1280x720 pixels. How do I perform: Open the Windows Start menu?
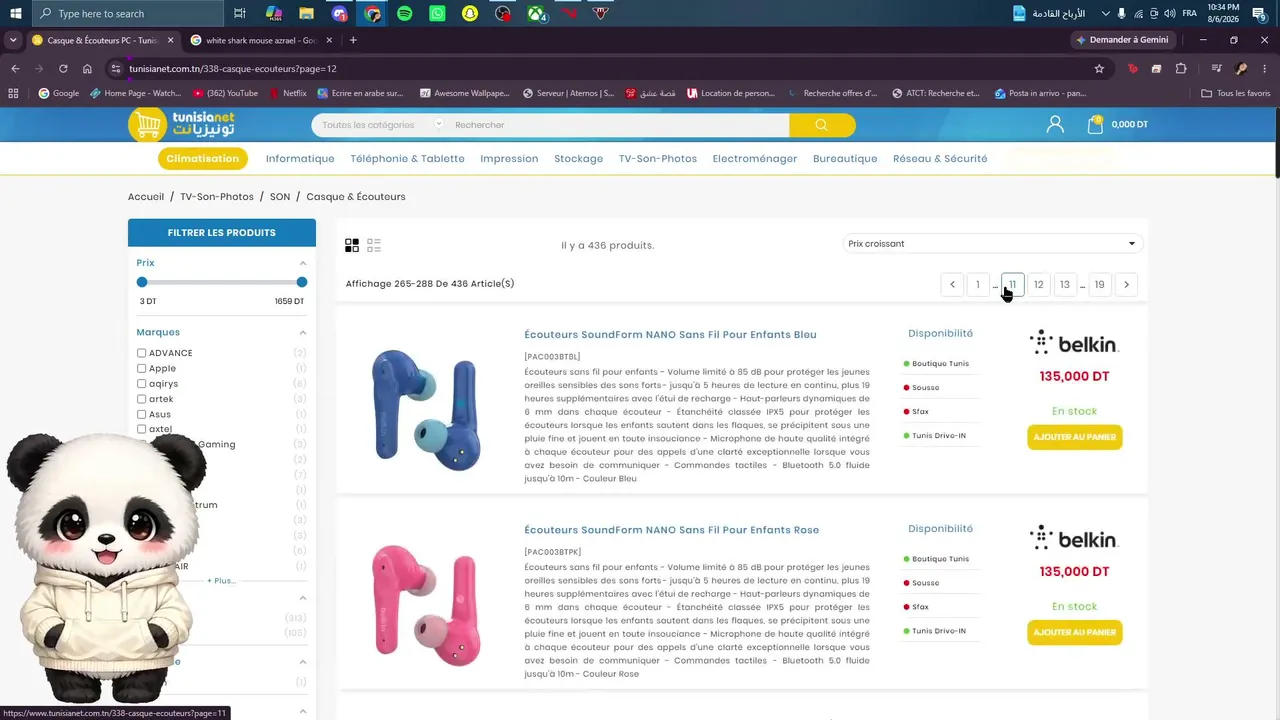pos(16,13)
